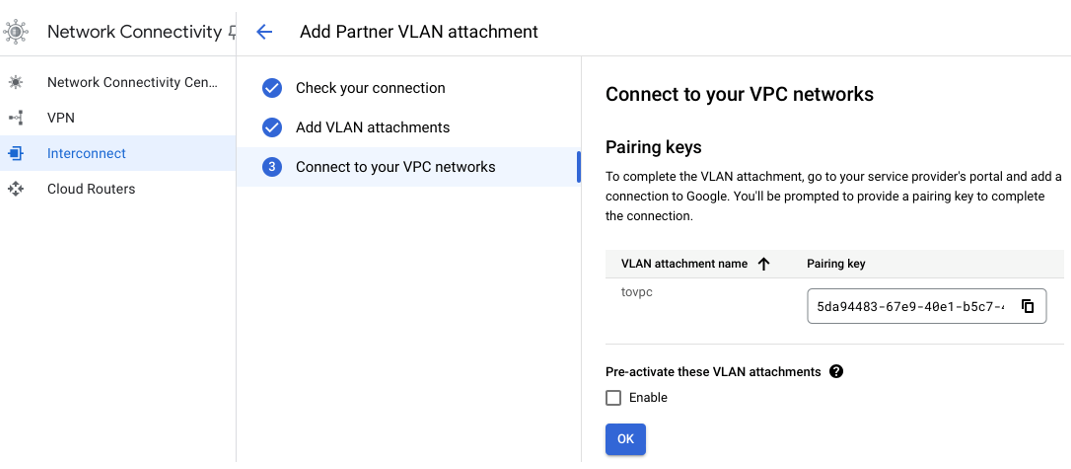The width and height of the screenshot is (1071, 469).
Task: Click the pin icon beside Network Connectivity
Action: (232, 32)
